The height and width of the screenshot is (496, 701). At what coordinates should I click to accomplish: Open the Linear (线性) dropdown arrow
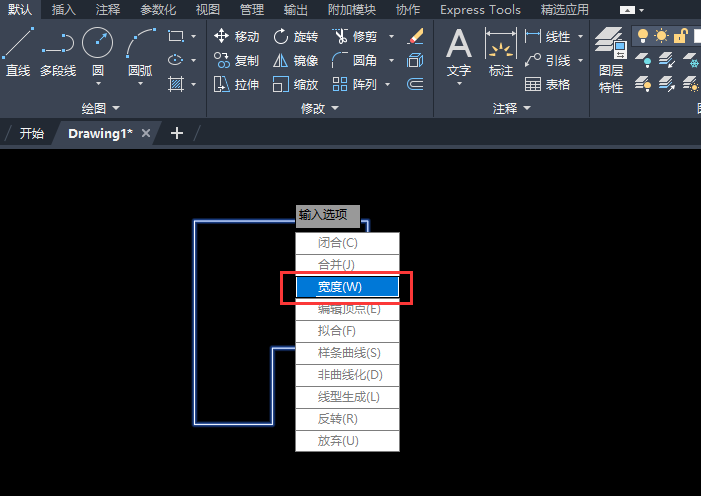point(580,36)
